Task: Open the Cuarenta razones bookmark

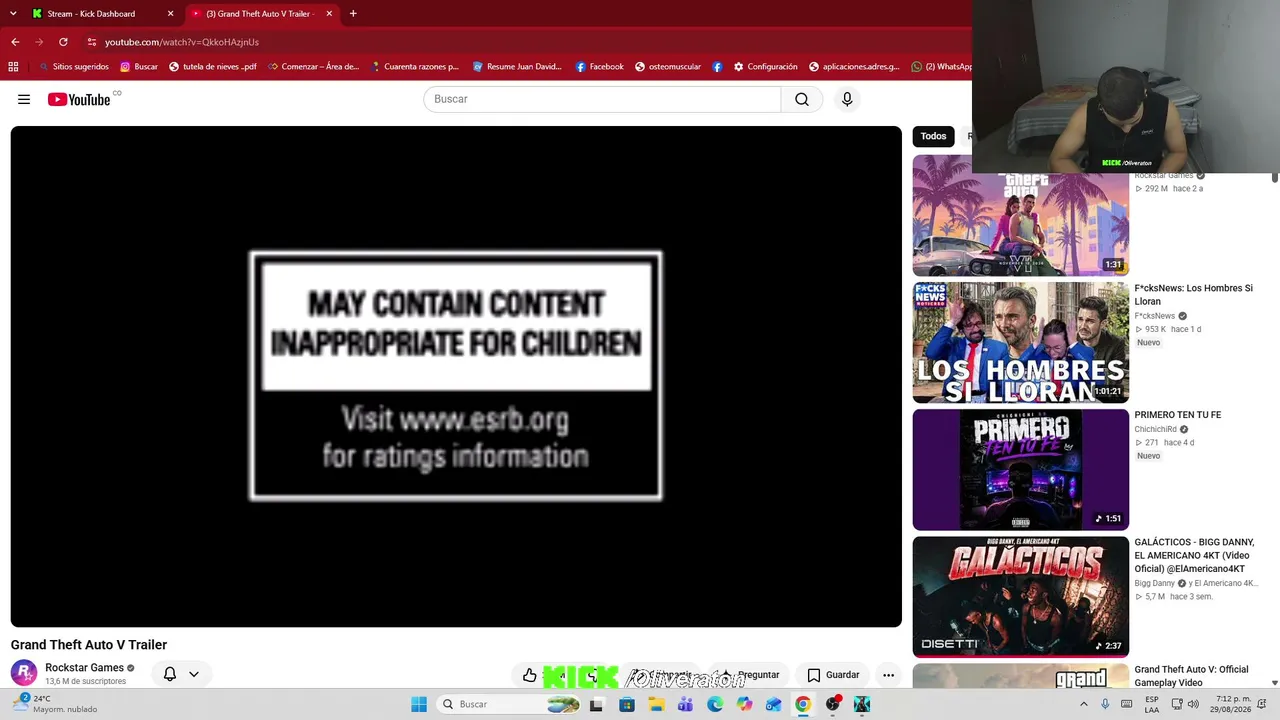Action: (x=414, y=67)
